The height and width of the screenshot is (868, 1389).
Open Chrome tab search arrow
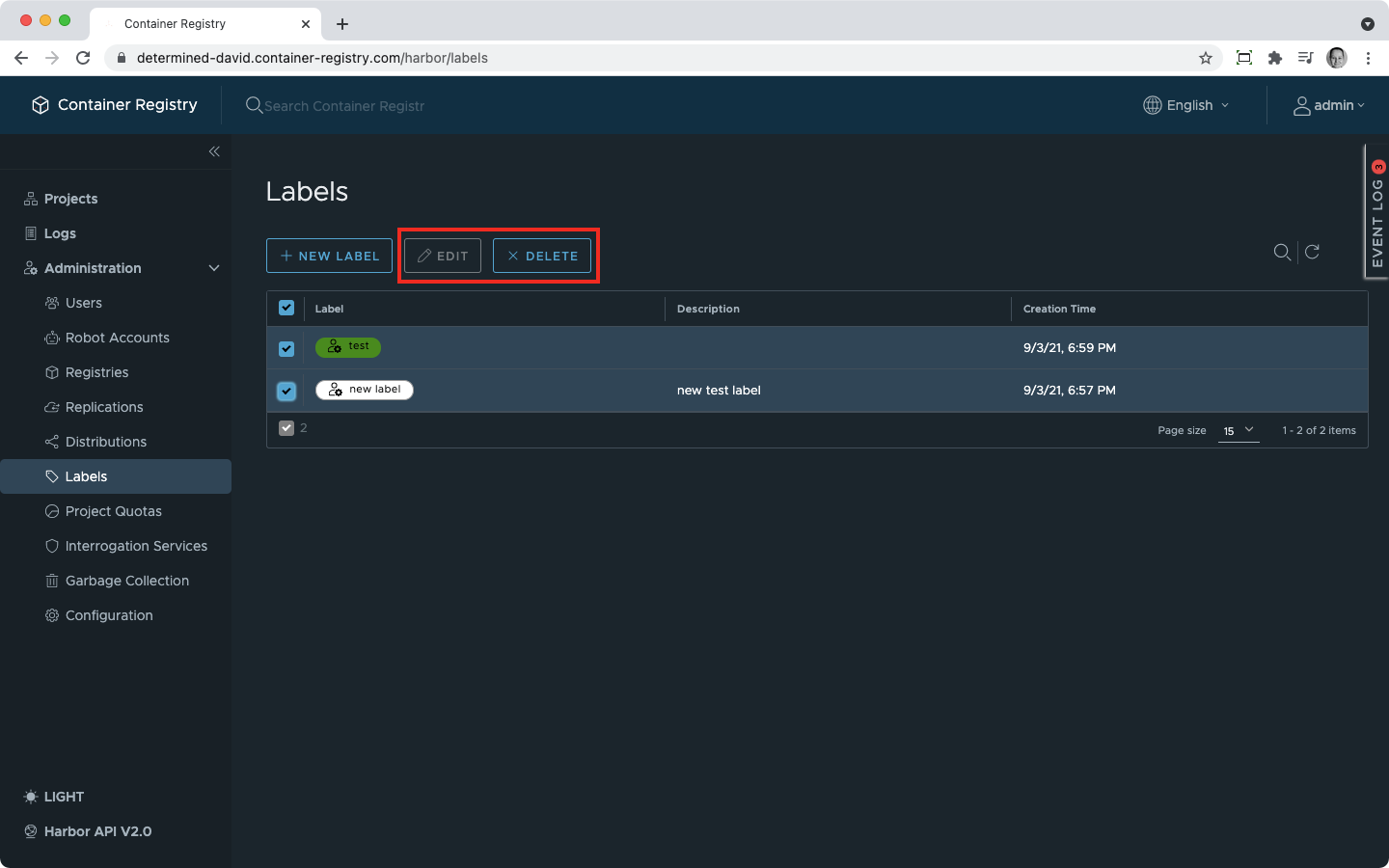[1368, 24]
